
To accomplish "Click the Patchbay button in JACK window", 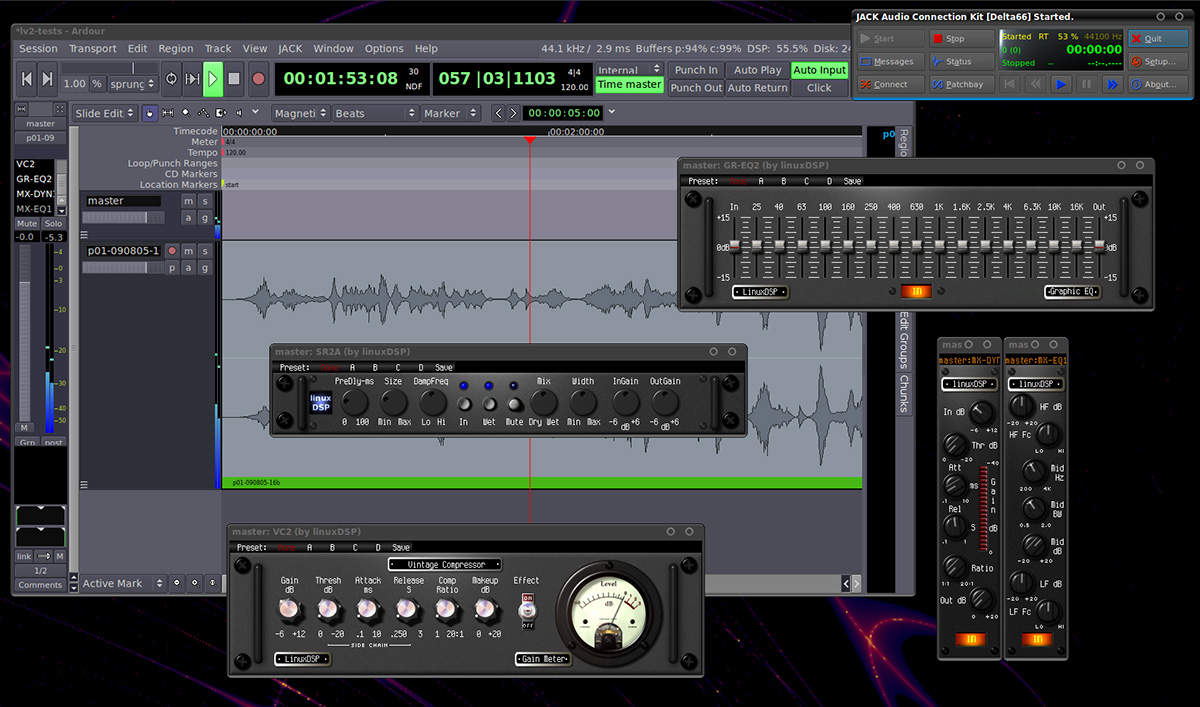I will click(x=962, y=85).
